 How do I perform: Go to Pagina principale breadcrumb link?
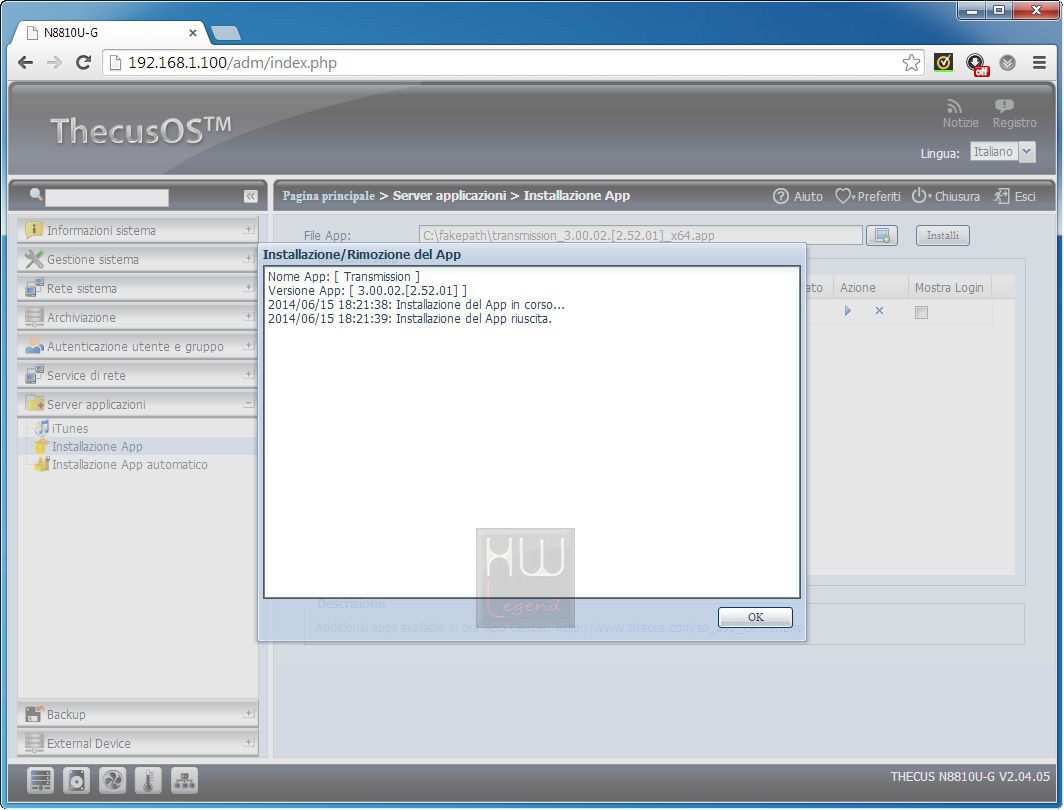[x=328, y=196]
